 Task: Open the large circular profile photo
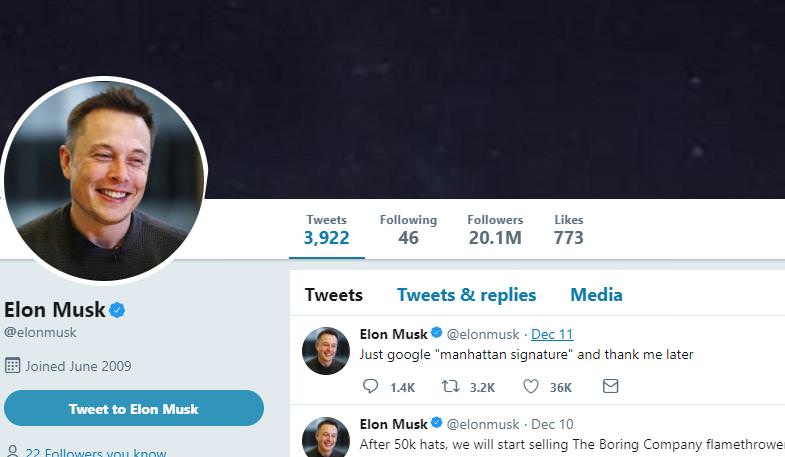[x=104, y=180]
